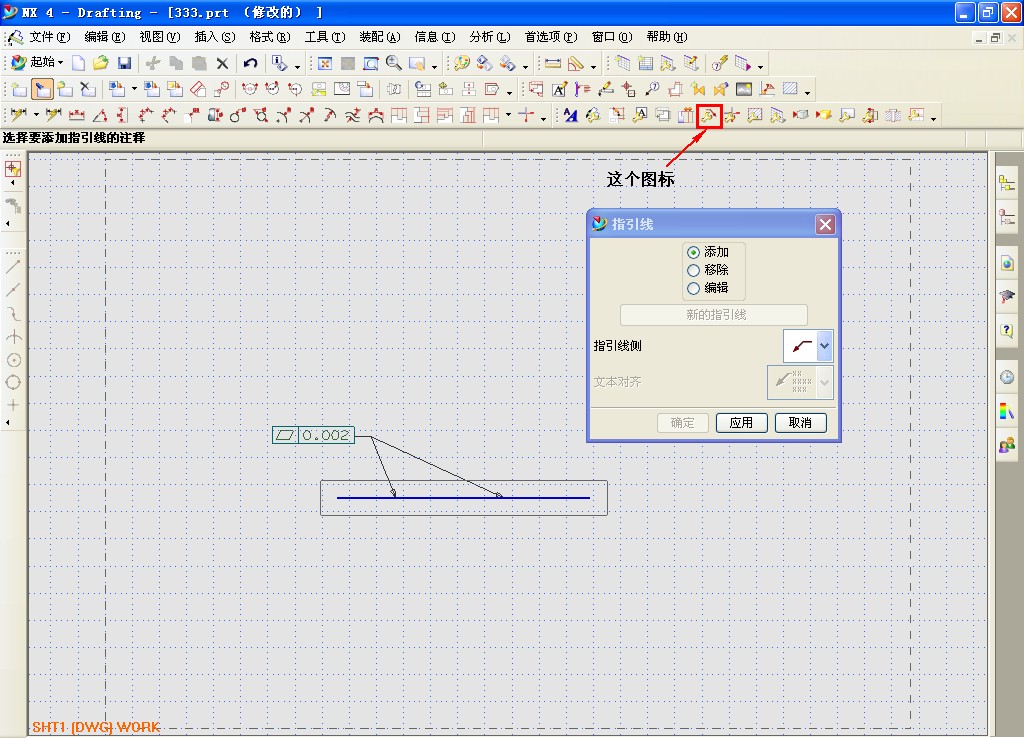Select the Zoom magnifier tool
The width and height of the screenshot is (1024, 738).
coord(394,63)
